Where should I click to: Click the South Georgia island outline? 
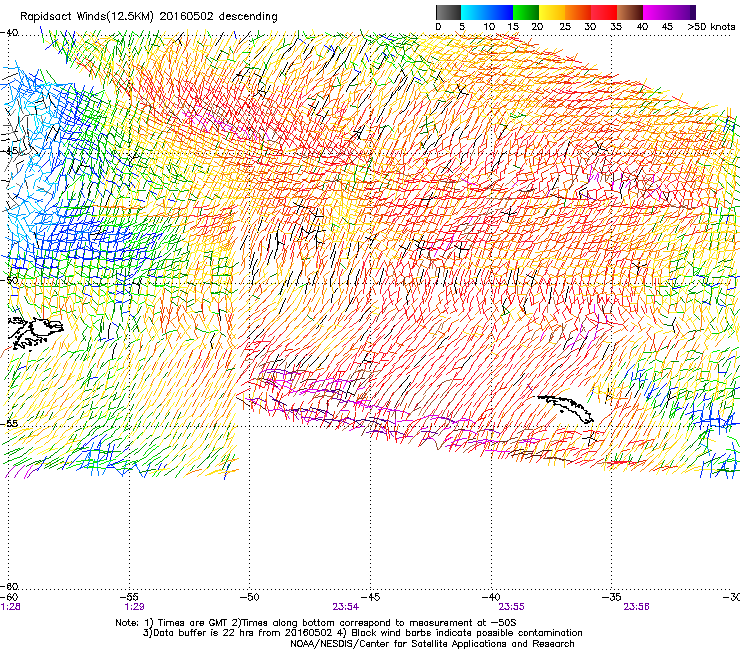[566, 408]
